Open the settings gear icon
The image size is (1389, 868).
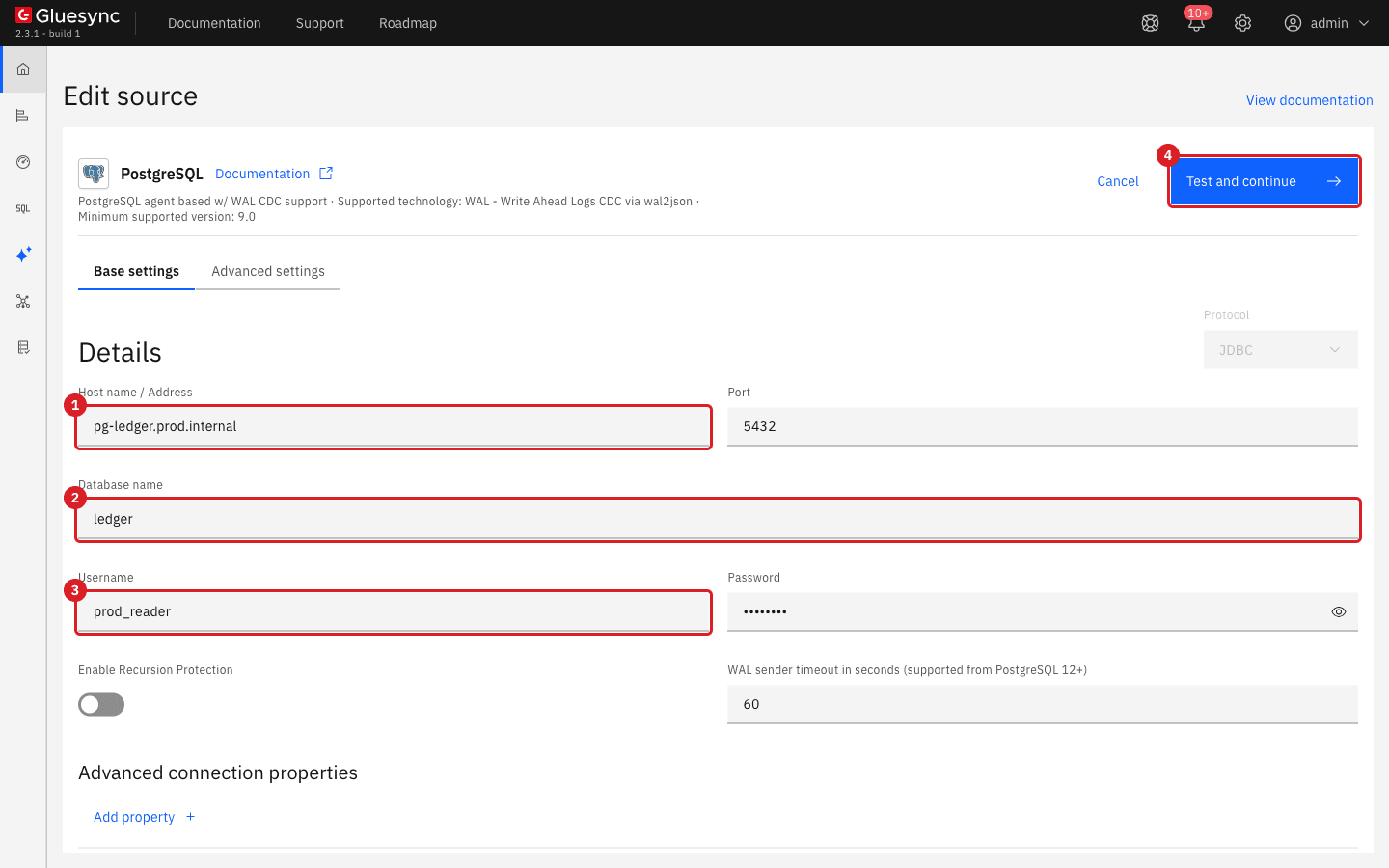(1242, 23)
